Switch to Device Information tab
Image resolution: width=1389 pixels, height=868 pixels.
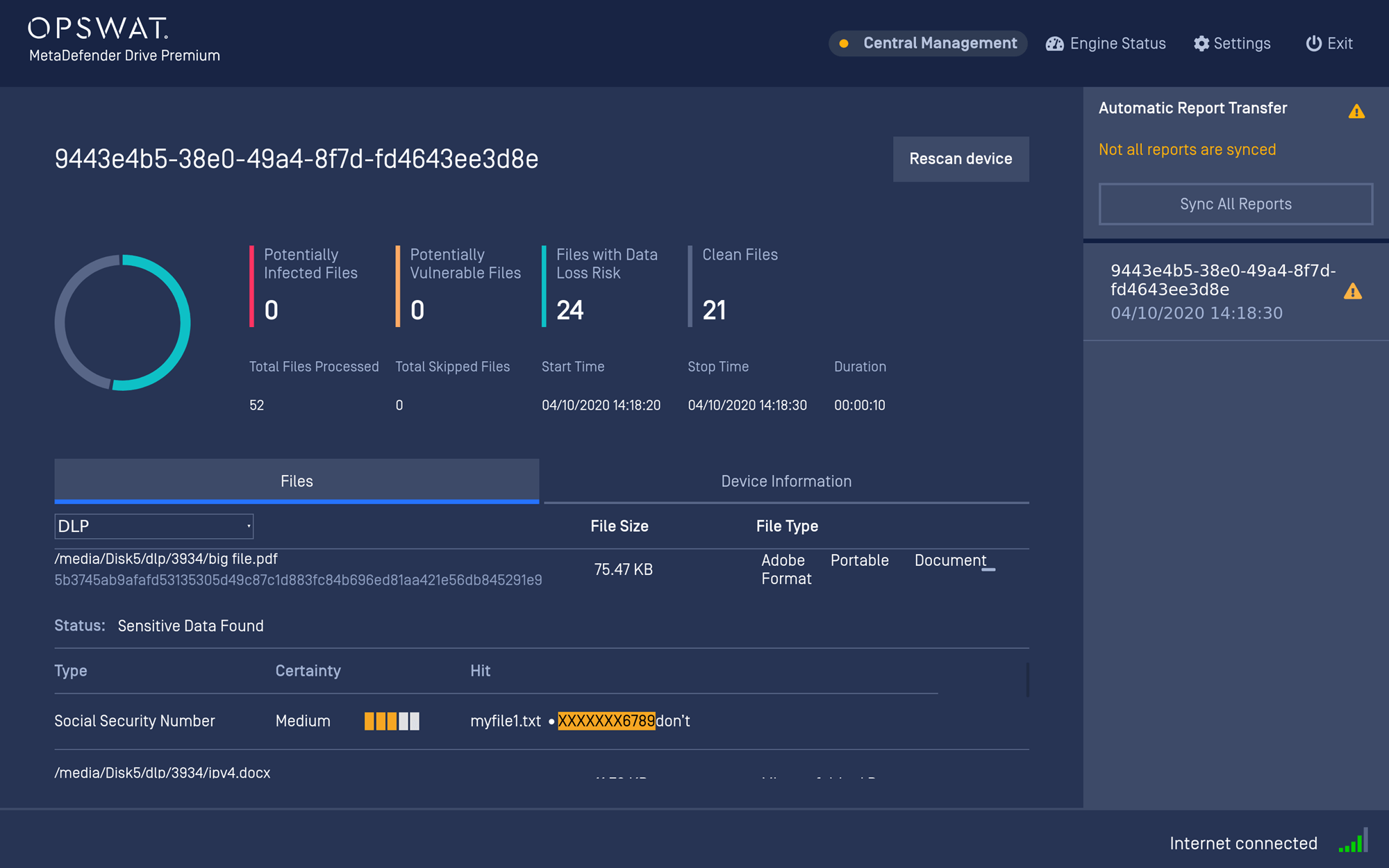tap(785, 481)
